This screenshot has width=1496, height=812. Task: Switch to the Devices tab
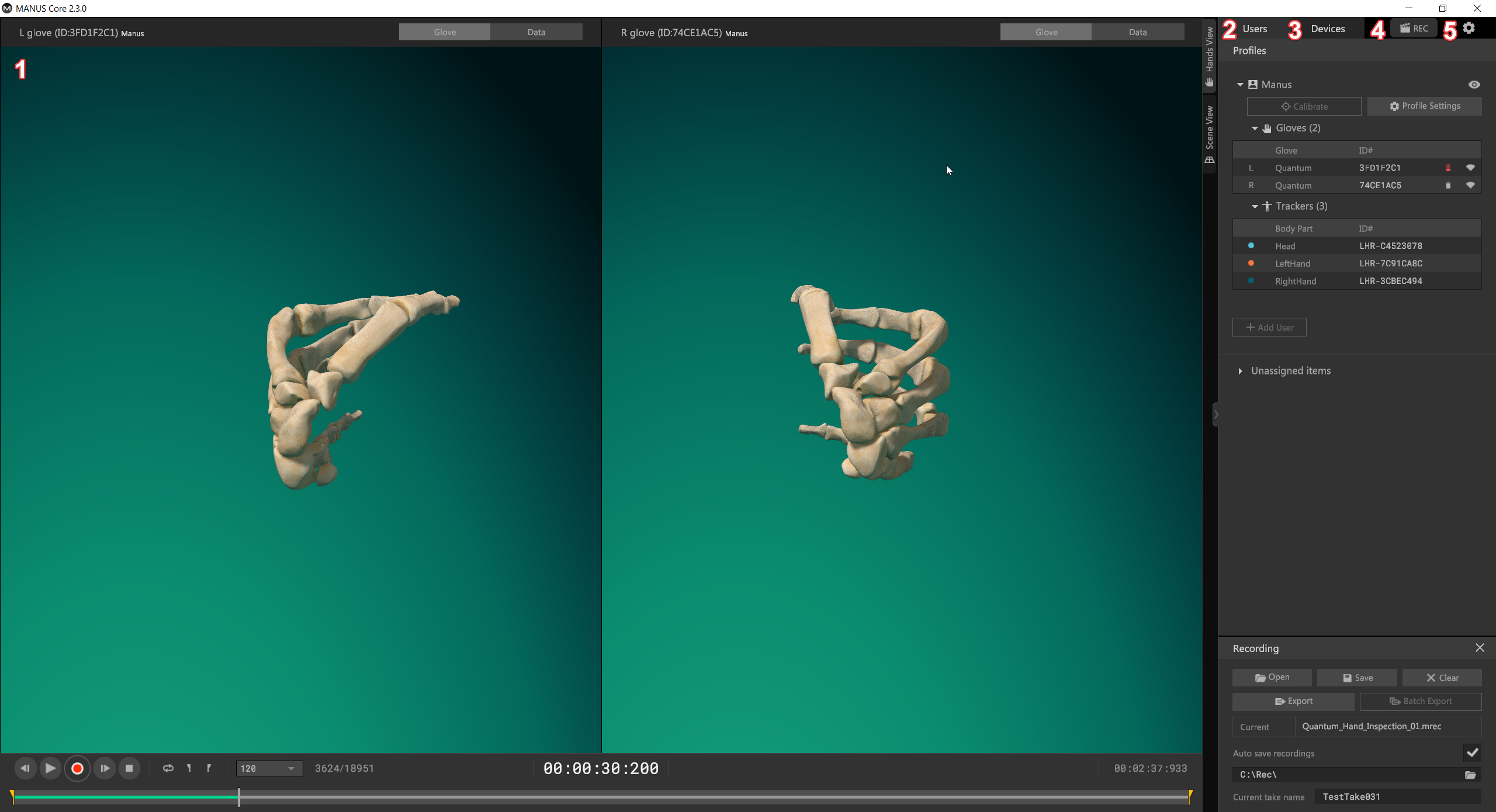click(x=1327, y=29)
